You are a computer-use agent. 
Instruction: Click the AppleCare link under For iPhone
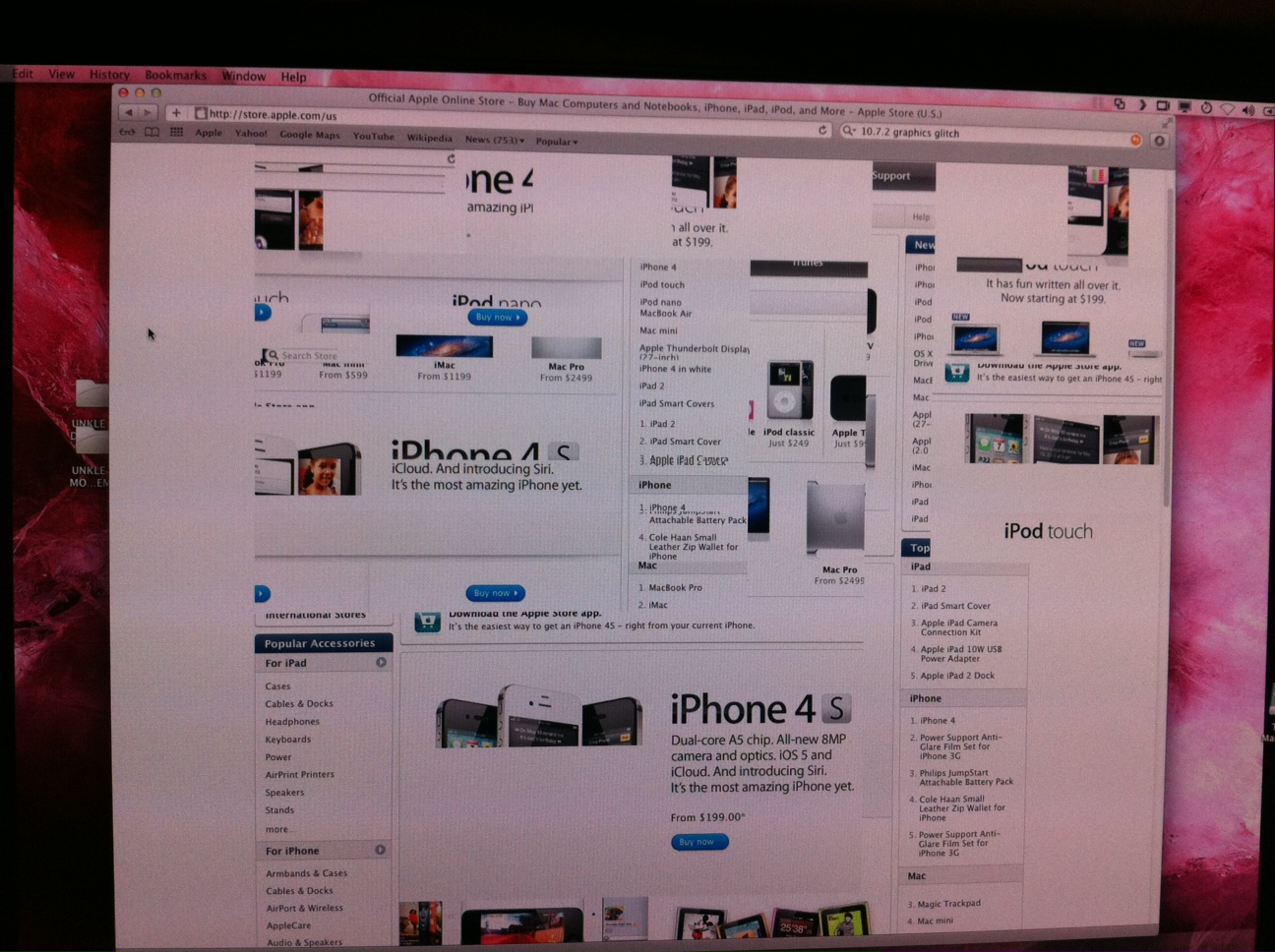[288, 925]
